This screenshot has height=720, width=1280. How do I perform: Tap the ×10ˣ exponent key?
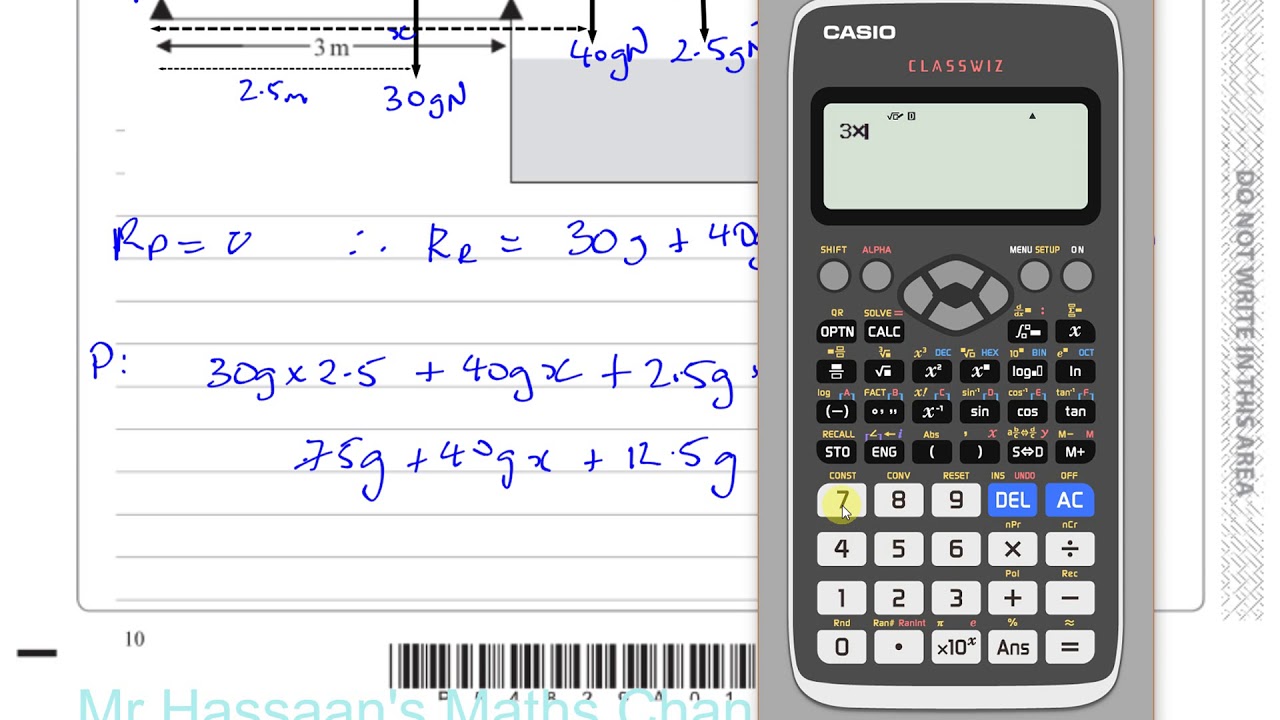pos(955,647)
